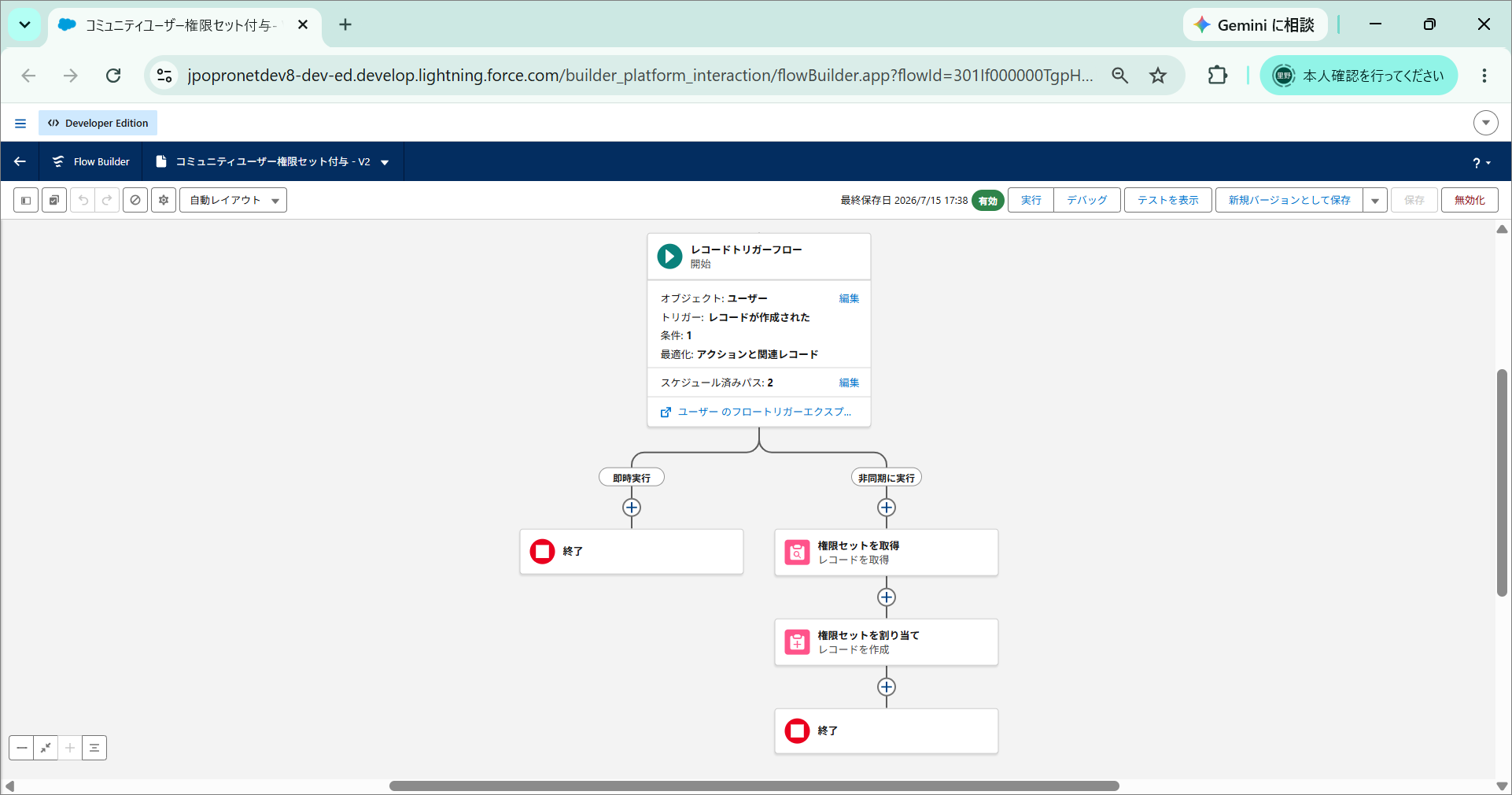The height and width of the screenshot is (795, 1512).
Task: Select the 権限セットを割り当て create record element
Action: tap(887, 642)
